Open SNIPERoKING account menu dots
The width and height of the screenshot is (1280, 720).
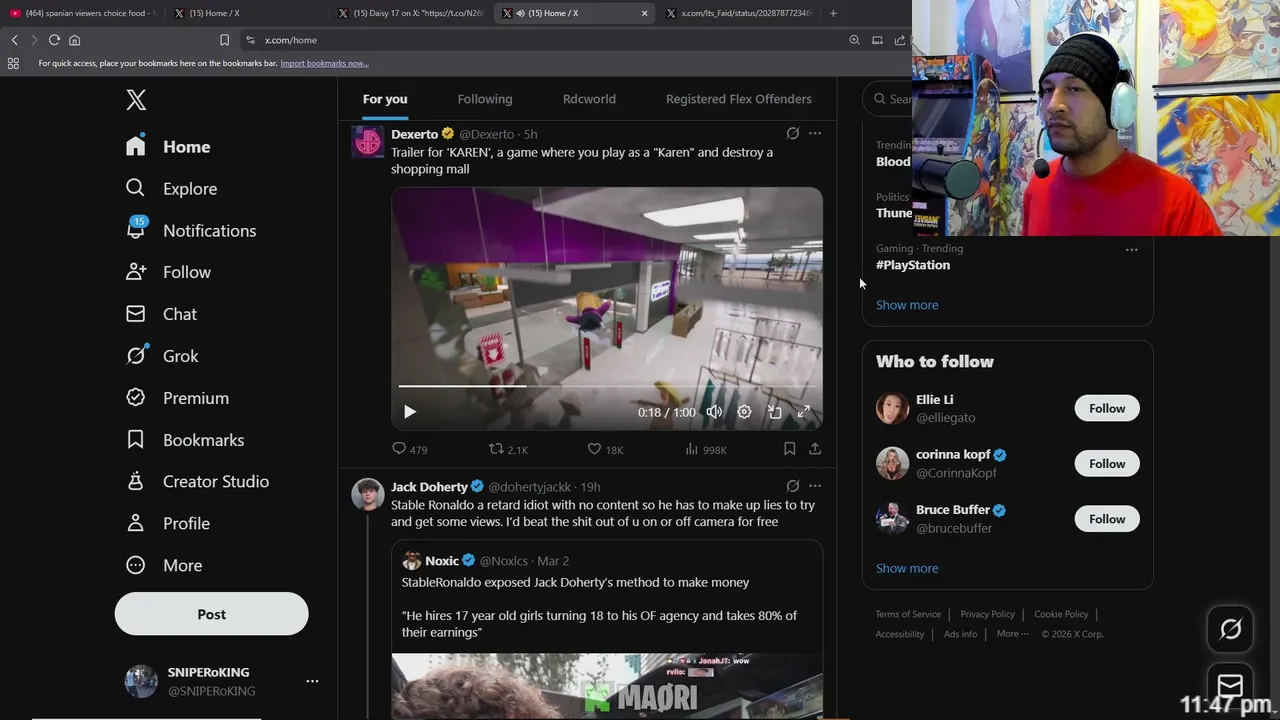point(312,681)
